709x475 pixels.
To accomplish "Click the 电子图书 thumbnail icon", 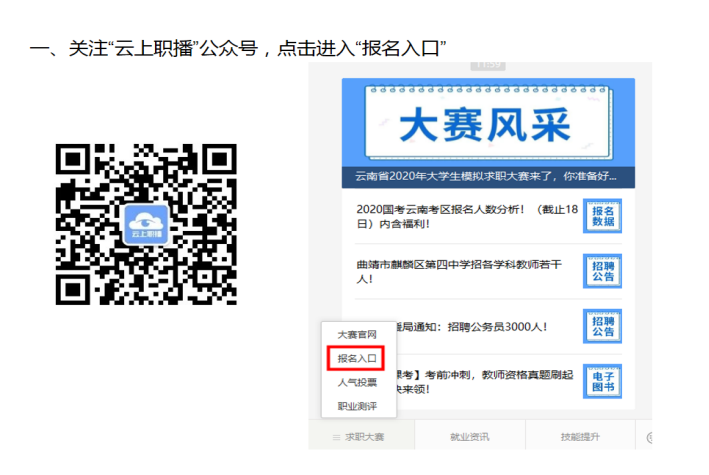I will click(602, 381).
